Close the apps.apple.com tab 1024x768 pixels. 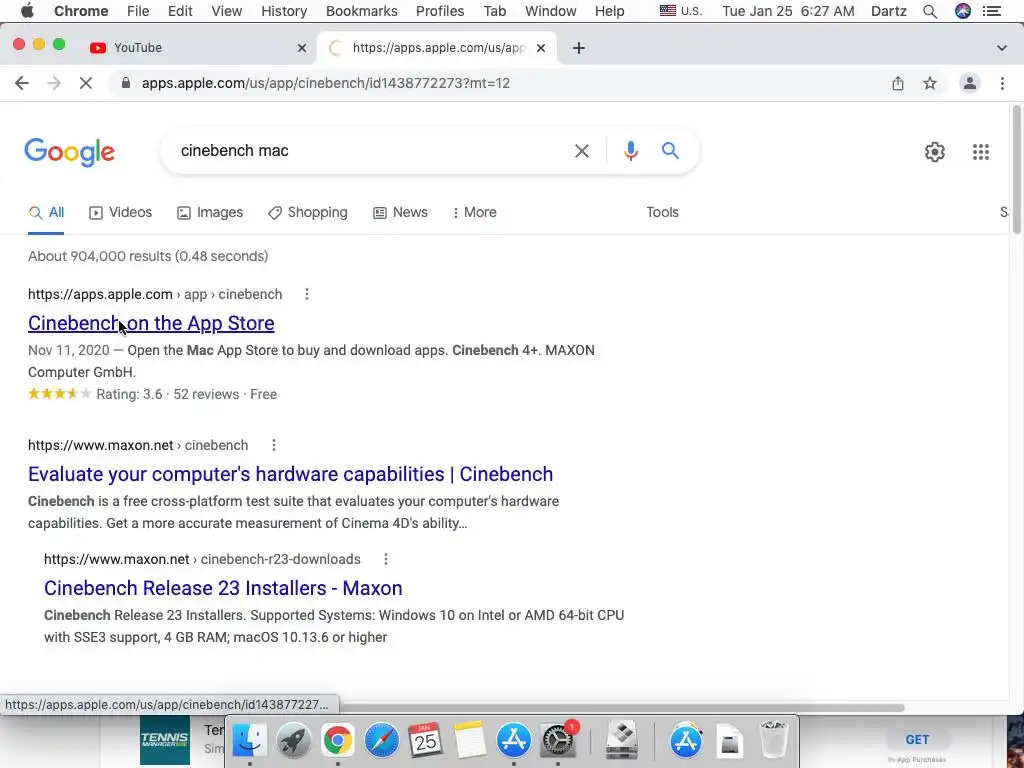(x=541, y=48)
